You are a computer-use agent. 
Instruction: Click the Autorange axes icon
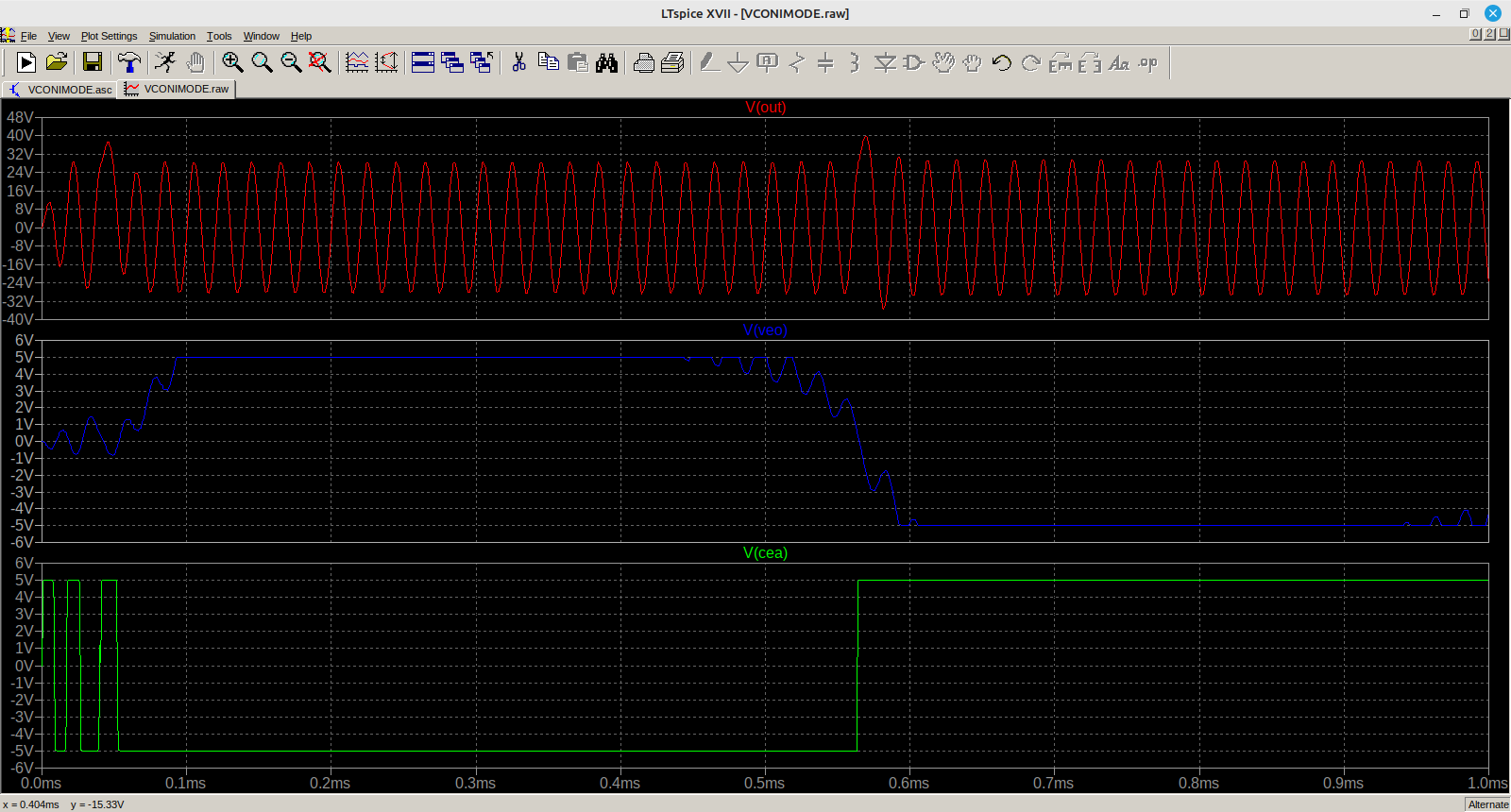coord(386,63)
